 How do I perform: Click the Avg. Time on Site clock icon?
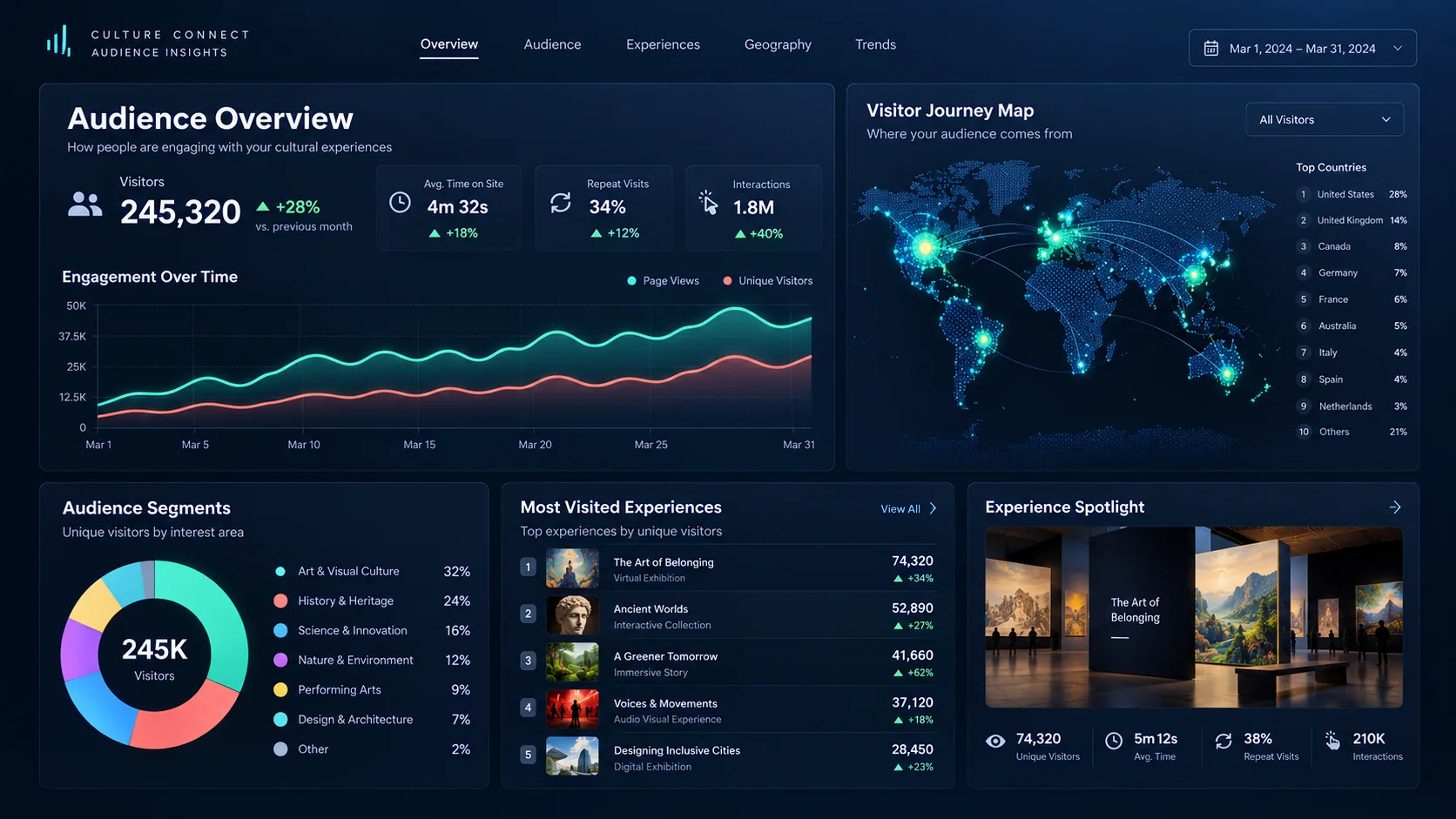(x=400, y=203)
